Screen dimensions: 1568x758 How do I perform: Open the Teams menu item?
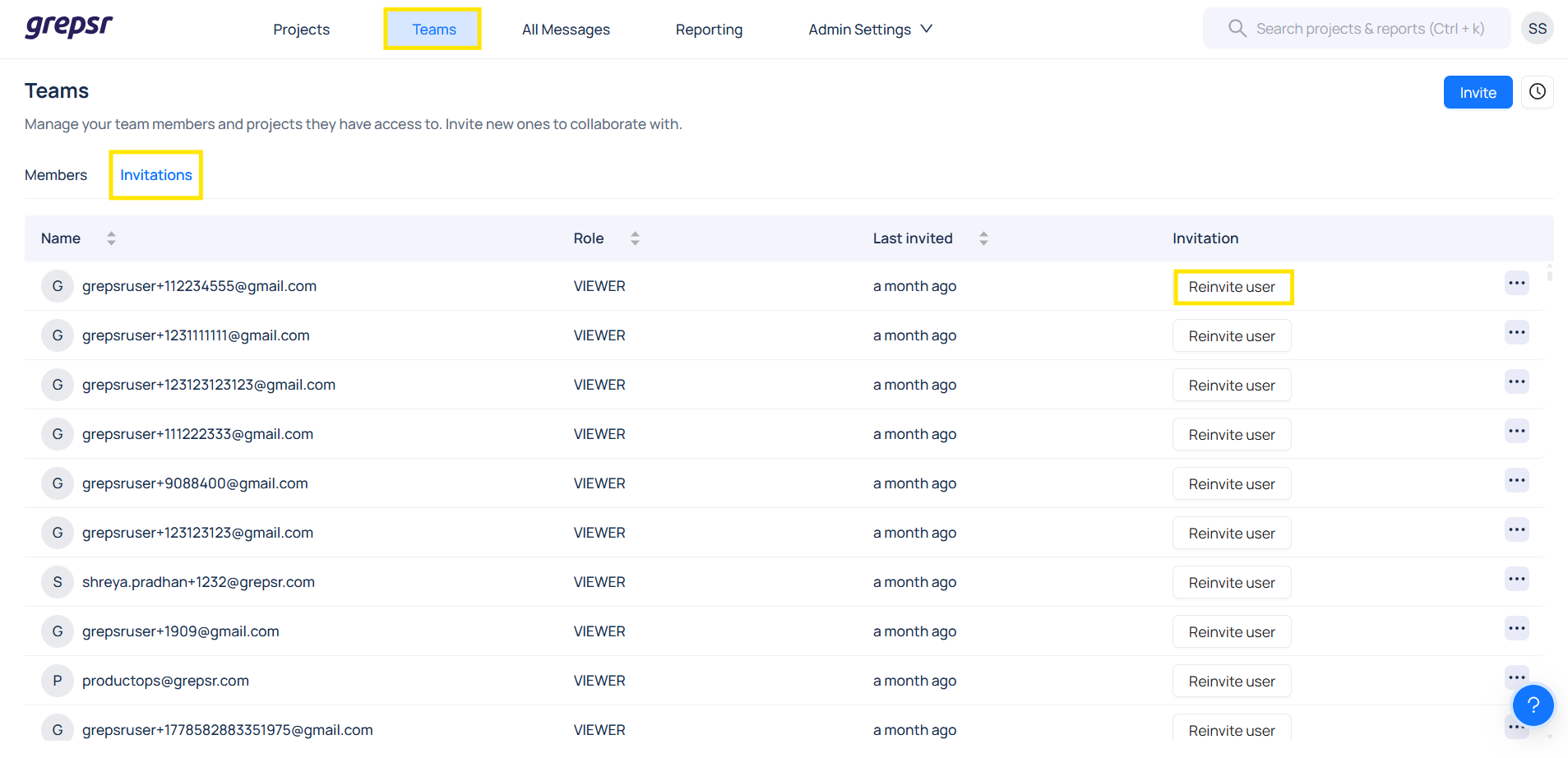(x=433, y=30)
